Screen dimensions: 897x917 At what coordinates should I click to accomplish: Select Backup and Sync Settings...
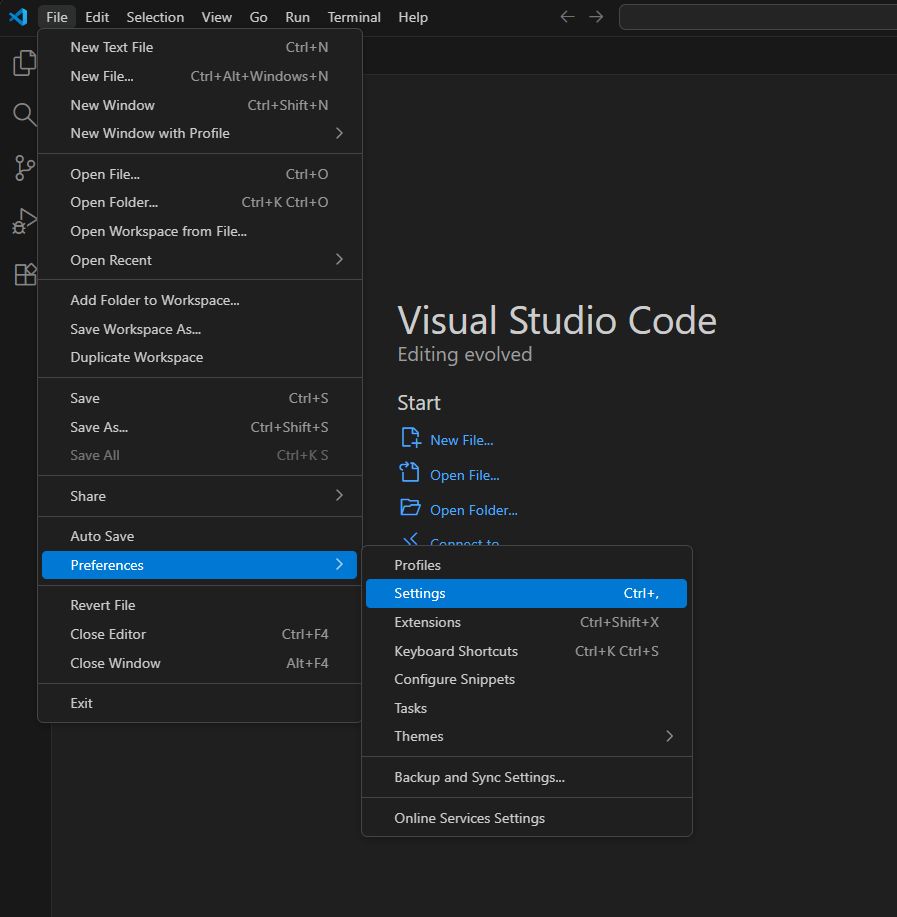coord(526,777)
